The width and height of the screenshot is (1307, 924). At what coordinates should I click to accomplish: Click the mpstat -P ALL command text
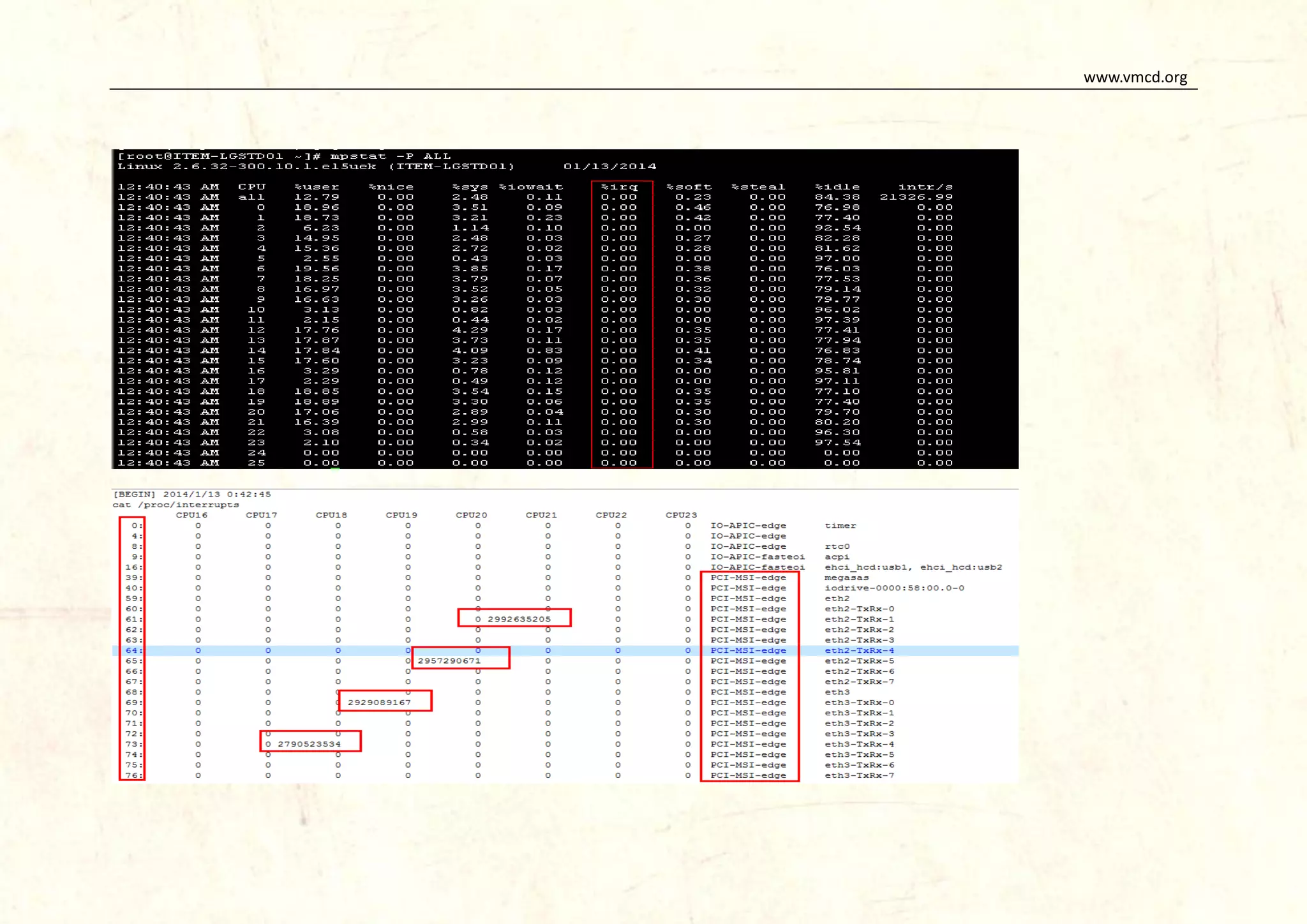pos(390,156)
